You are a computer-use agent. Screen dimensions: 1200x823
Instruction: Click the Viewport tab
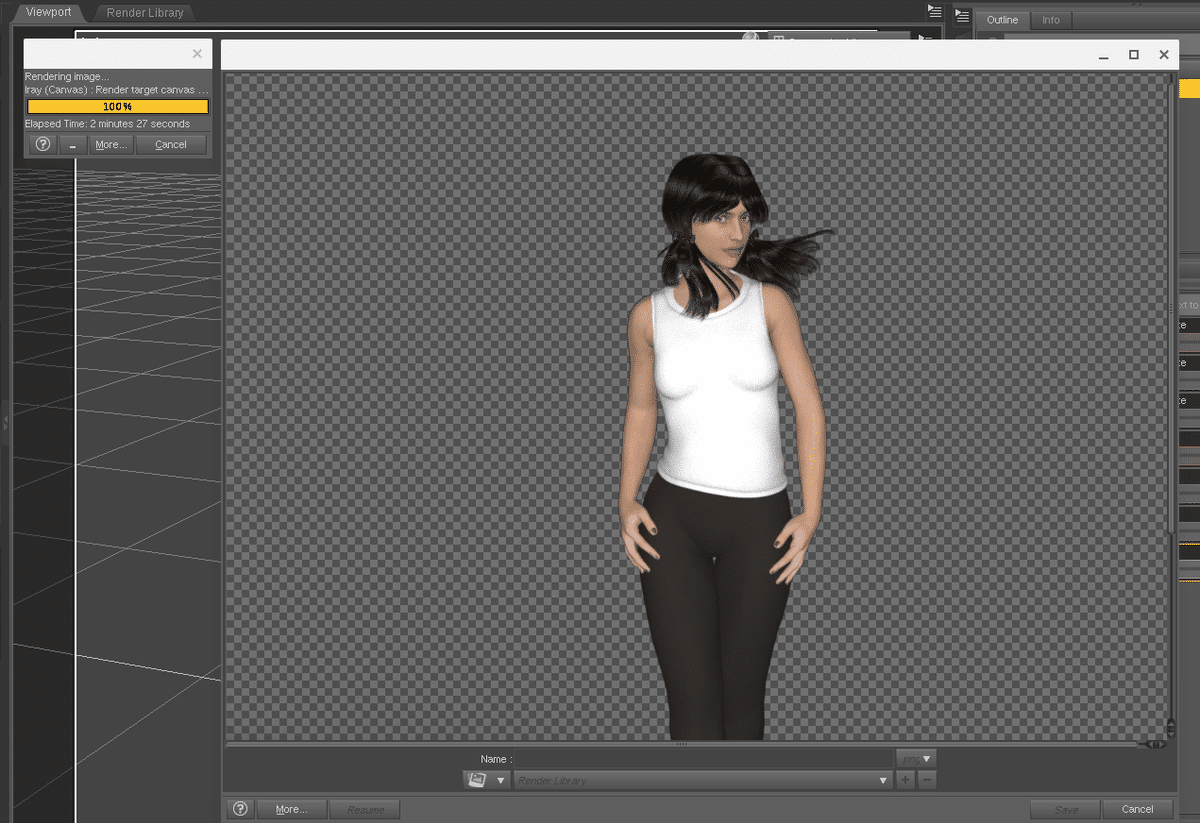(x=46, y=12)
